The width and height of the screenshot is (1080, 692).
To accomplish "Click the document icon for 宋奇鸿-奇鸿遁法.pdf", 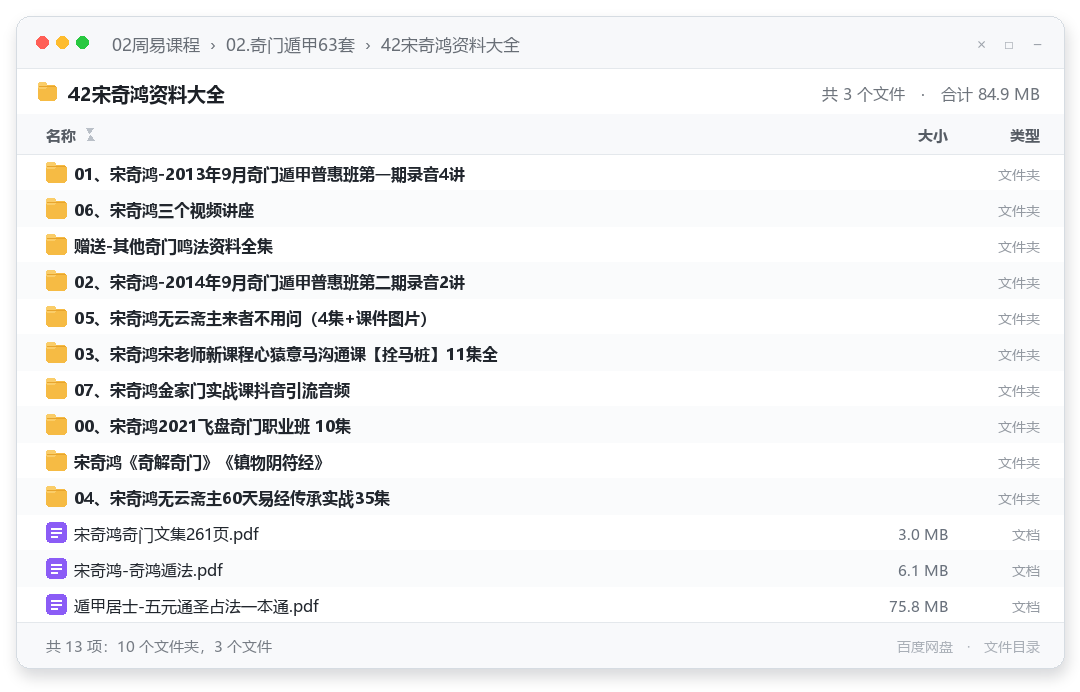I will pos(56,569).
